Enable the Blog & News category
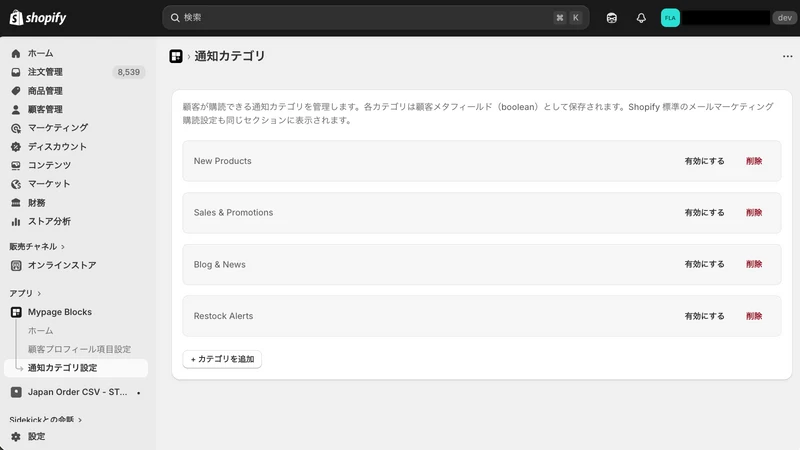This screenshot has width=800, height=450. coord(704,264)
